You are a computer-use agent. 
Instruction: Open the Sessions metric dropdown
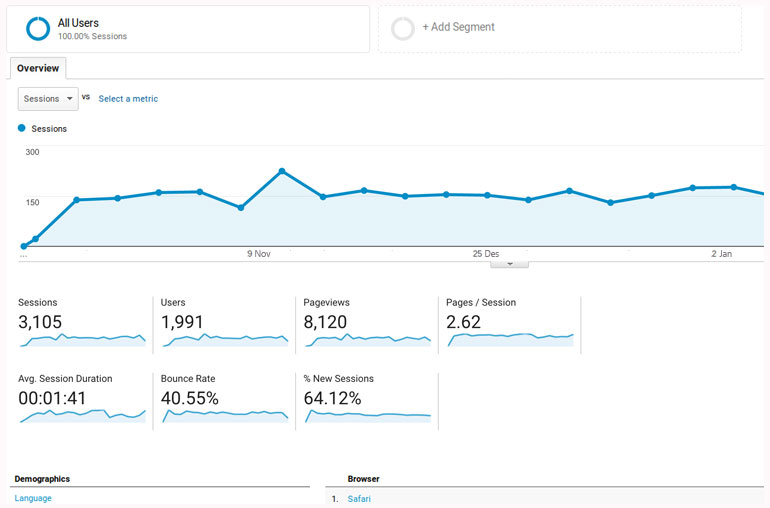click(x=48, y=99)
